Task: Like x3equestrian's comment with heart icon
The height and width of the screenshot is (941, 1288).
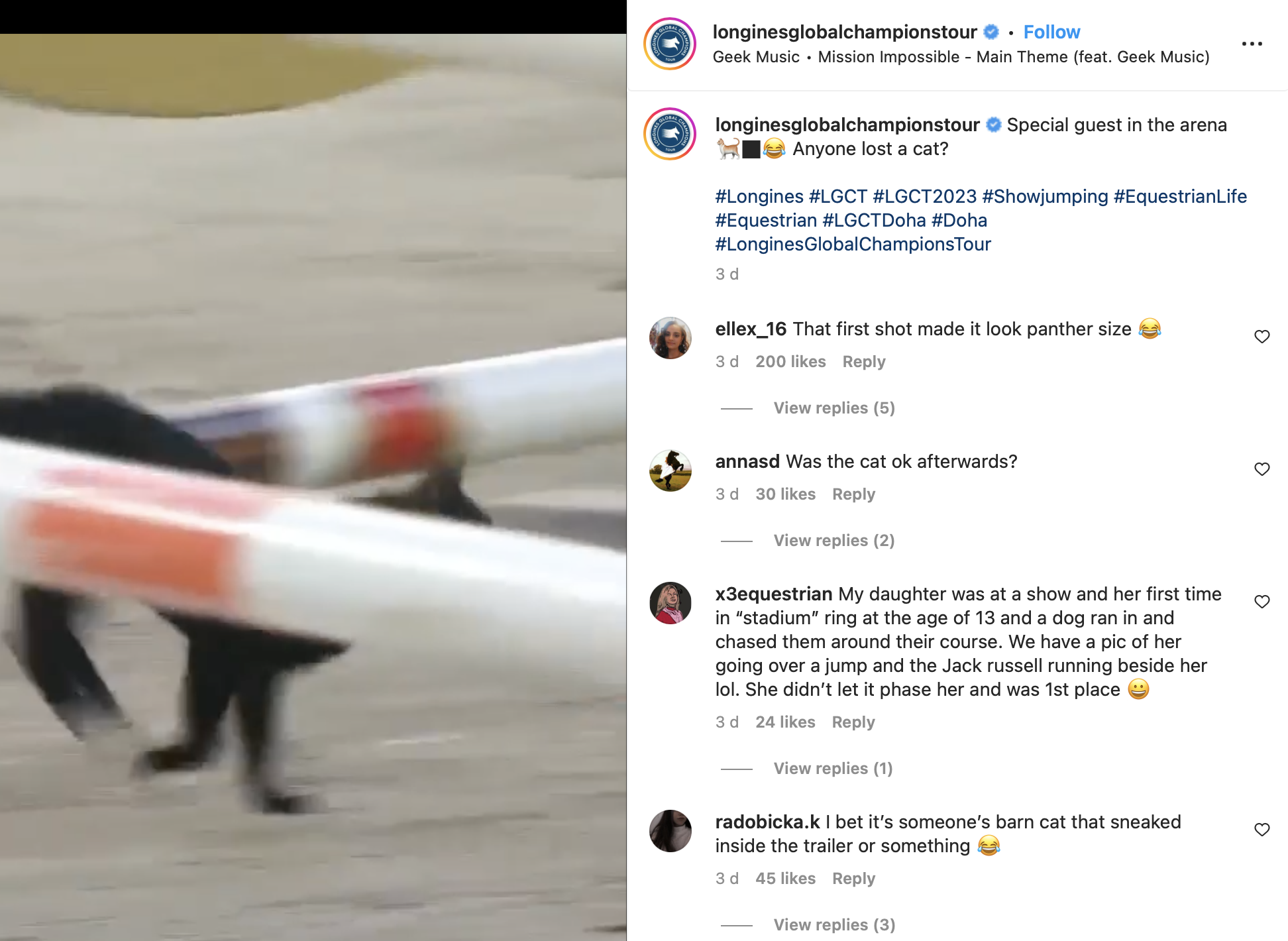Action: [1261, 602]
